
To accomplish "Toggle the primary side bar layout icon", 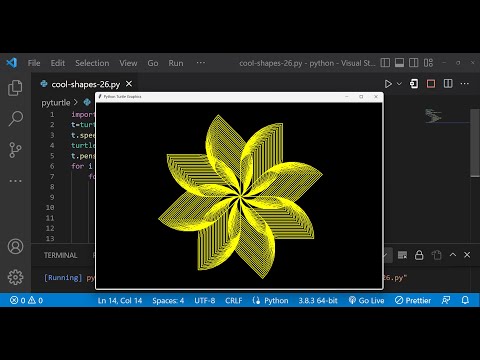I will pos(385,63).
